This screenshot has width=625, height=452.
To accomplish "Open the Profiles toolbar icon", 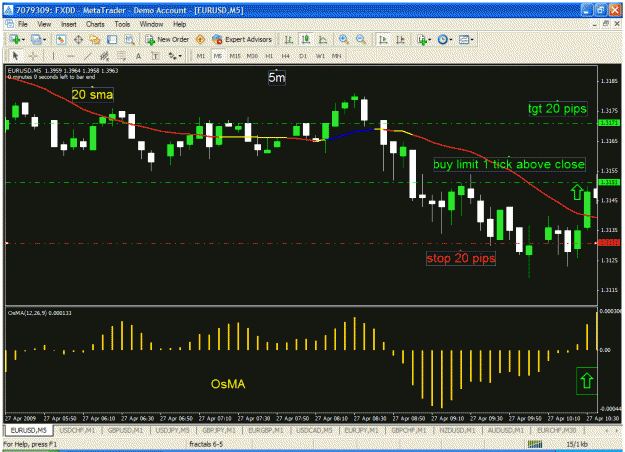I will click(x=36, y=39).
